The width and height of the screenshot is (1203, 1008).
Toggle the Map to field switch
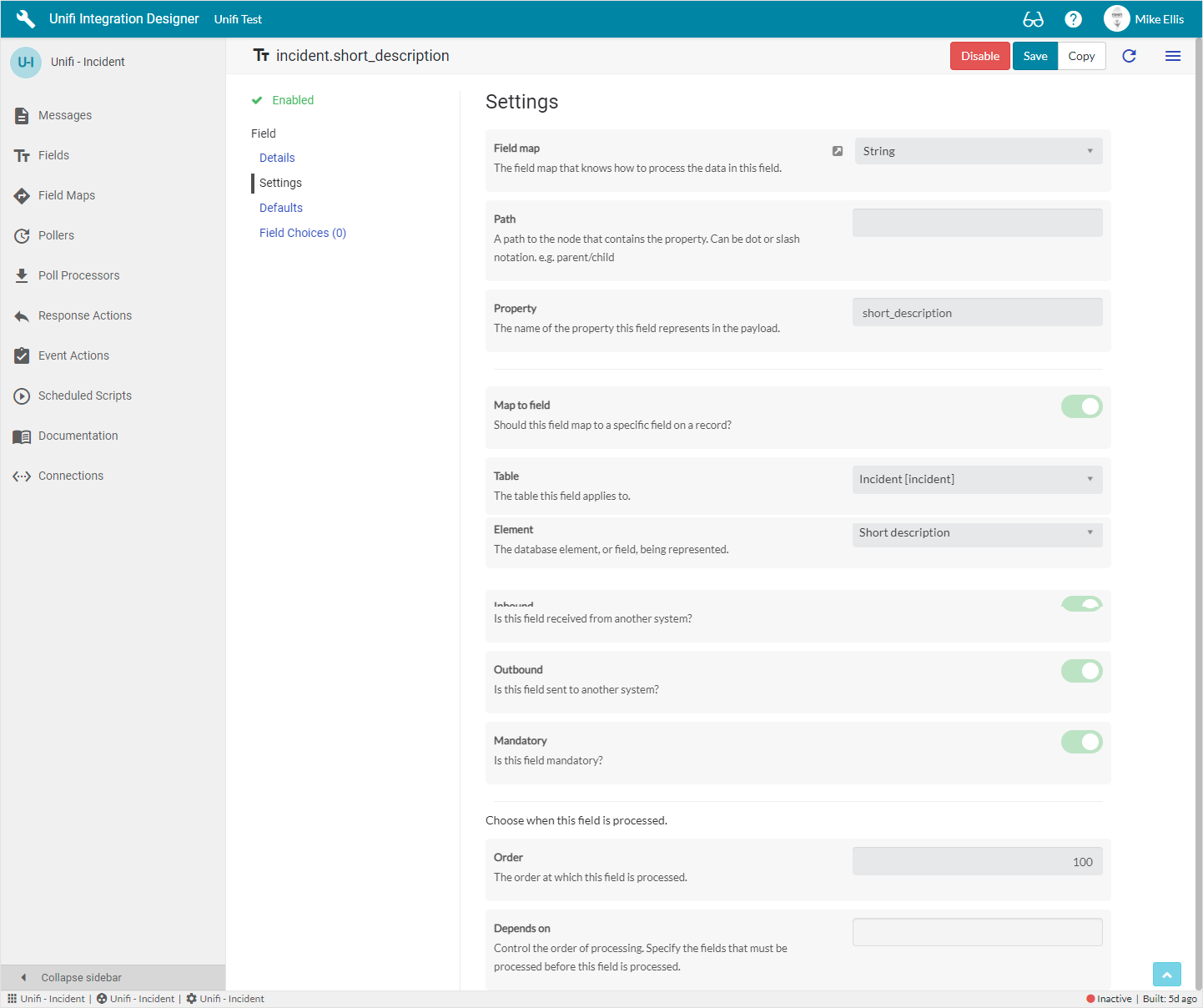(x=1081, y=406)
